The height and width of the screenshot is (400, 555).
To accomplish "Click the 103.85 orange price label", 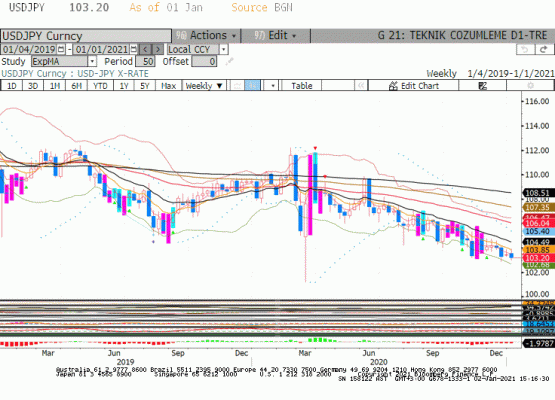I will click(538, 250).
